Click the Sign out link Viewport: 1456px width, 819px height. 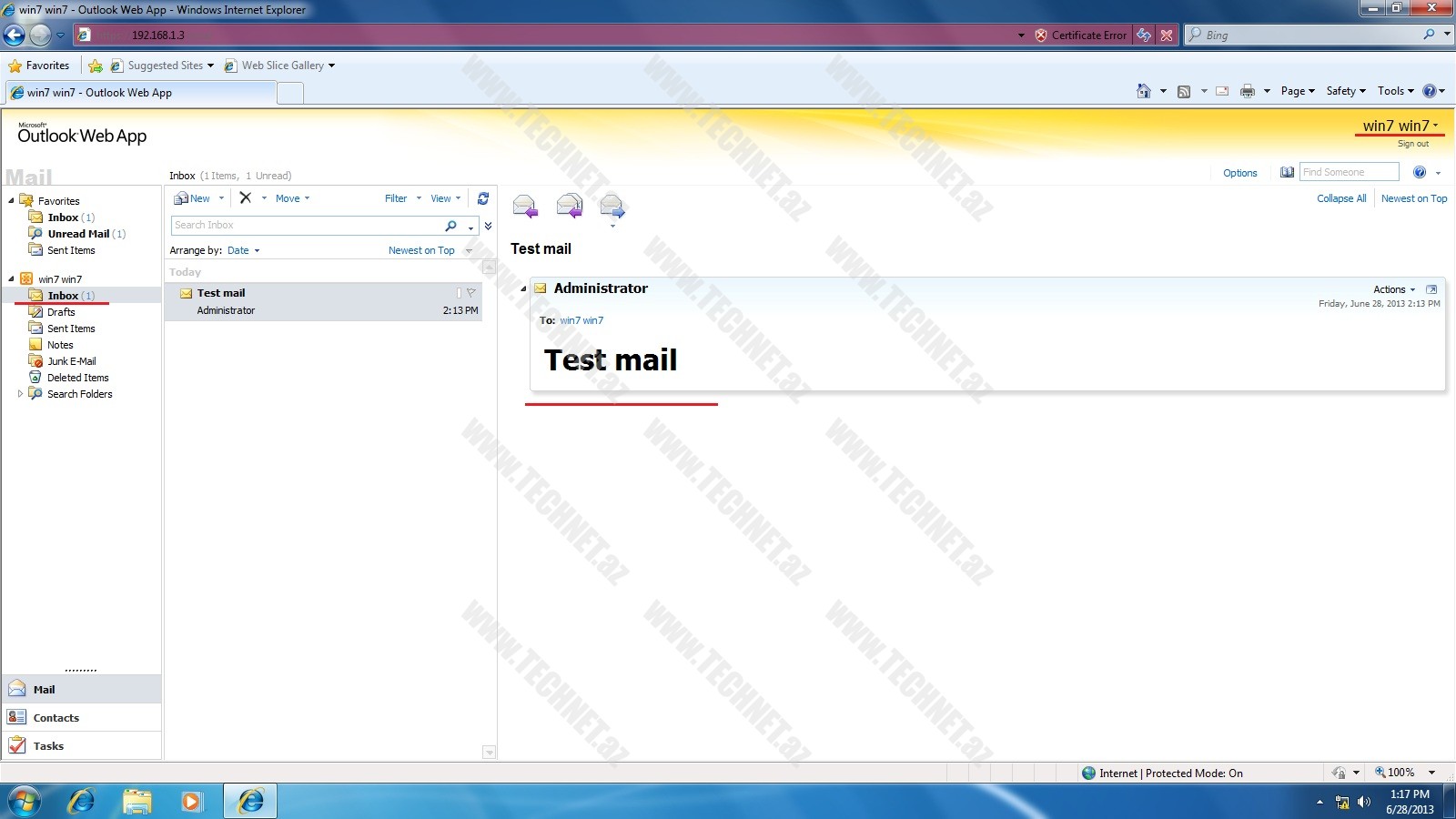point(1412,144)
